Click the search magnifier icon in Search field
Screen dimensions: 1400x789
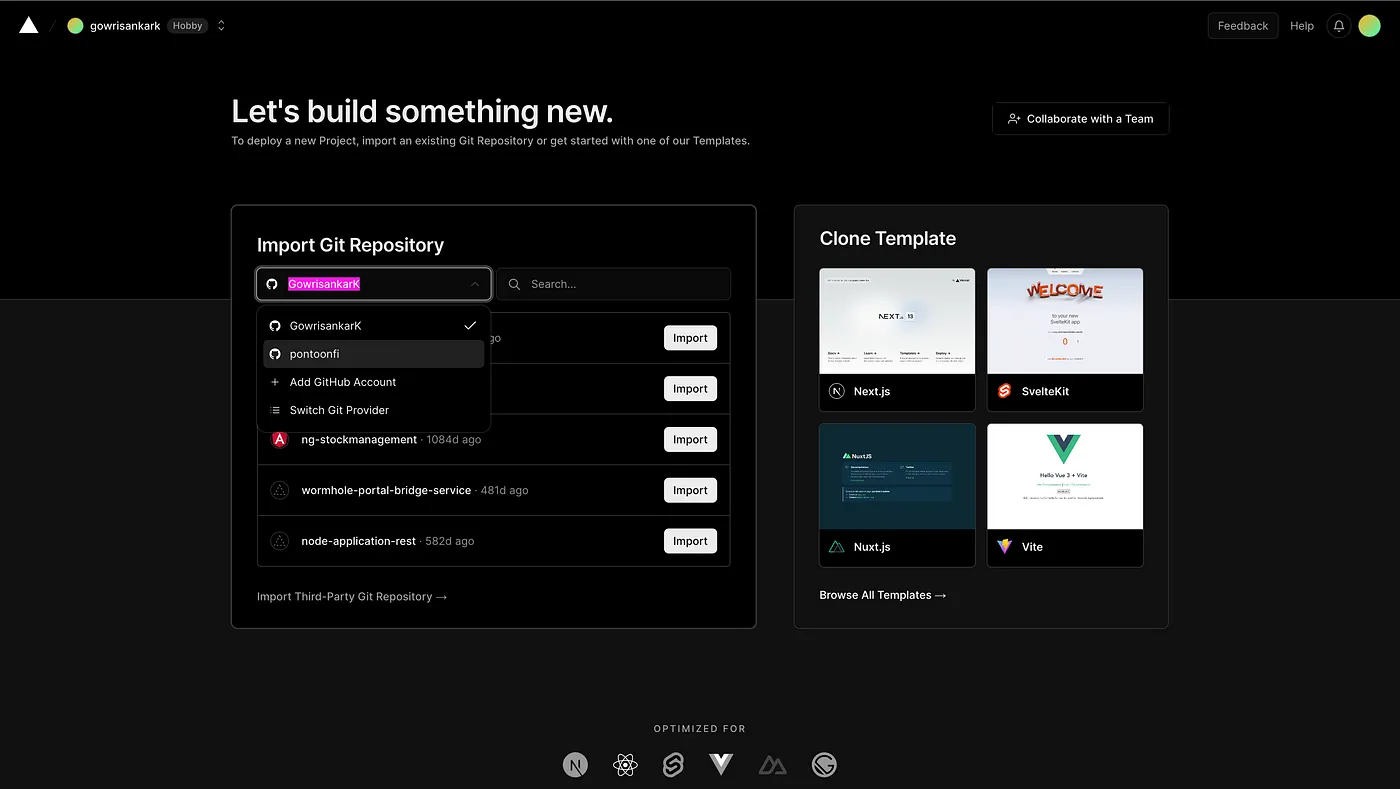point(514,284)
